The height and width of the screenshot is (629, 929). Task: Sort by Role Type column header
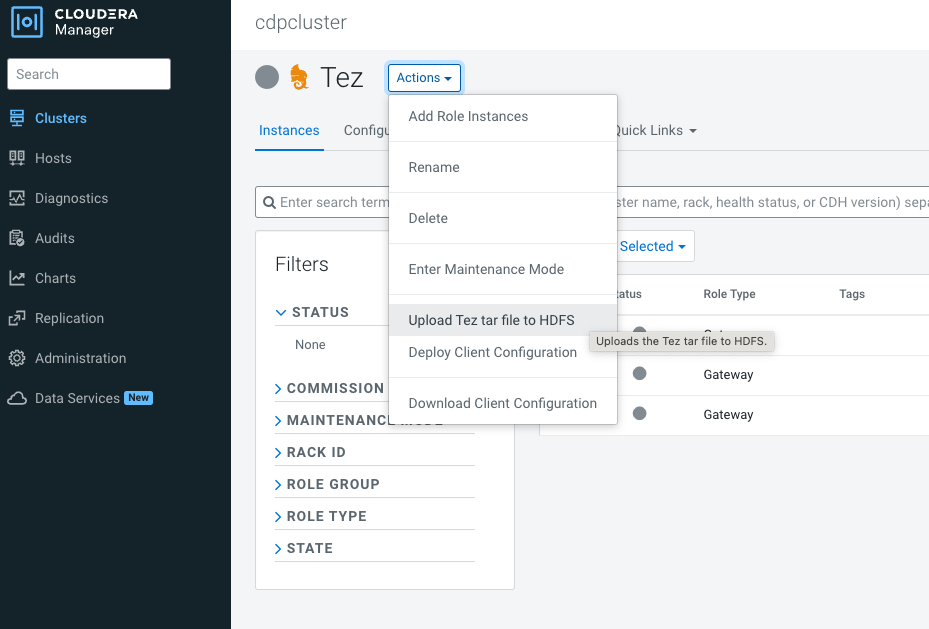[729, 294]
